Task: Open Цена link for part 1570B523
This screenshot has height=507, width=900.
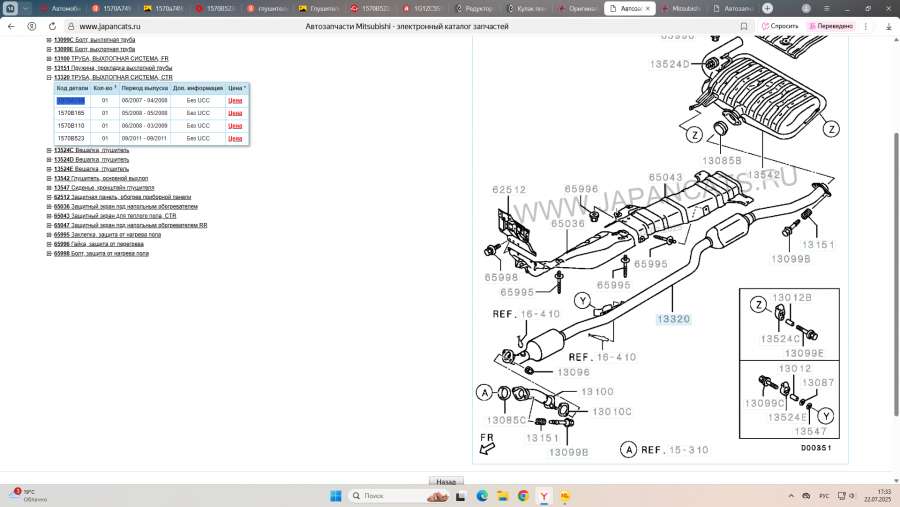Action: click(235, 138)
